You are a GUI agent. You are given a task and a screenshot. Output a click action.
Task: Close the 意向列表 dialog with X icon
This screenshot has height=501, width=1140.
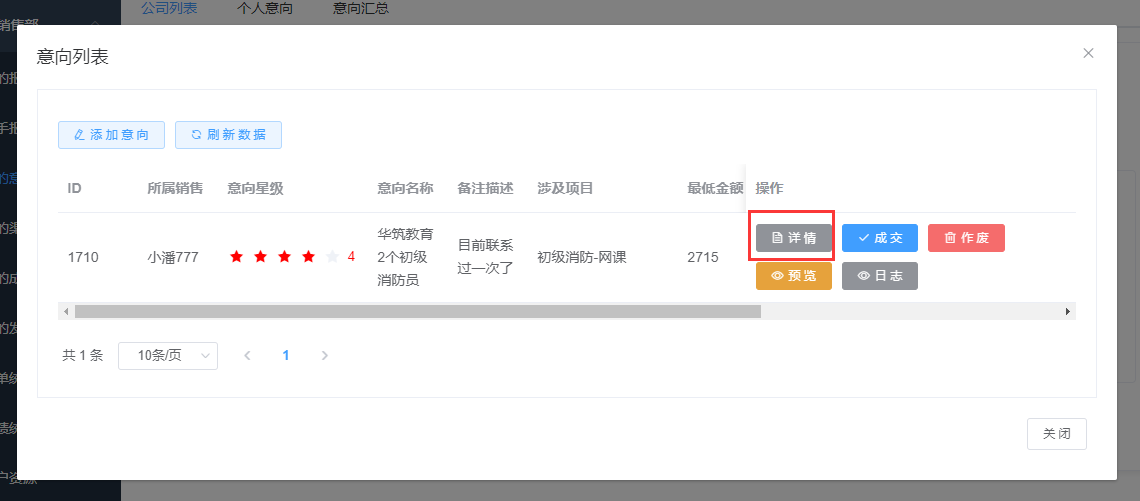(x=1088, y=53)
